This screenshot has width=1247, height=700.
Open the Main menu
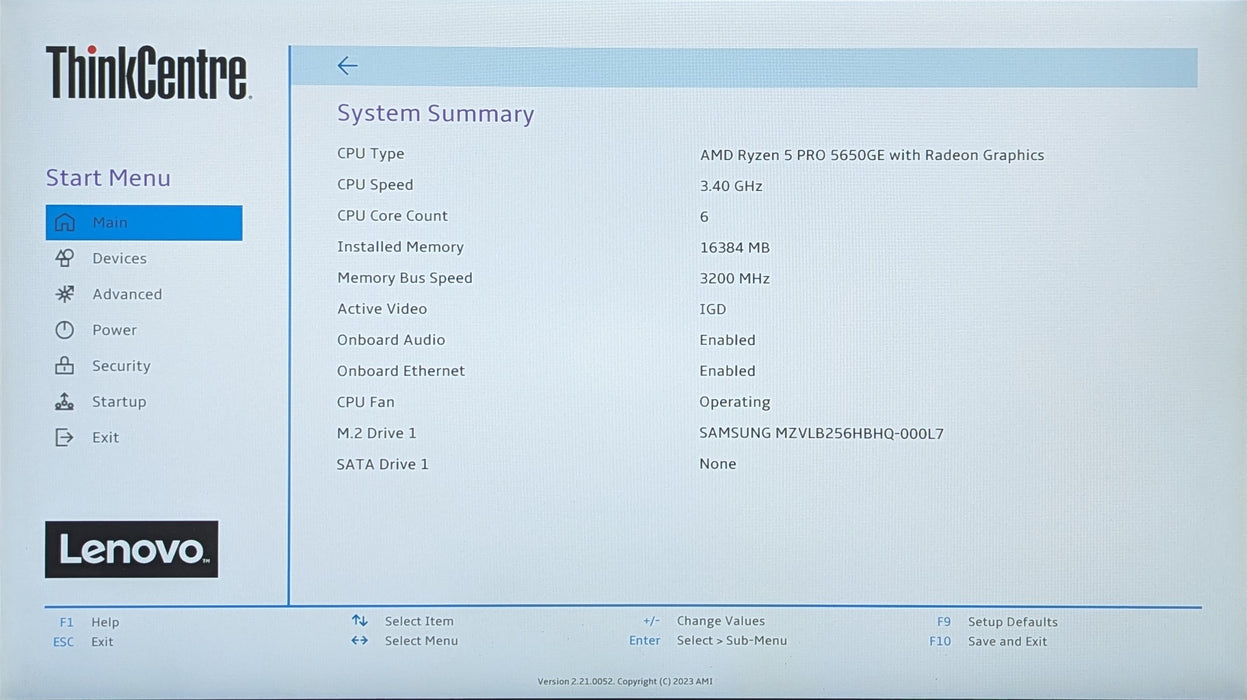pyautogui.click(x=144, y=223)
